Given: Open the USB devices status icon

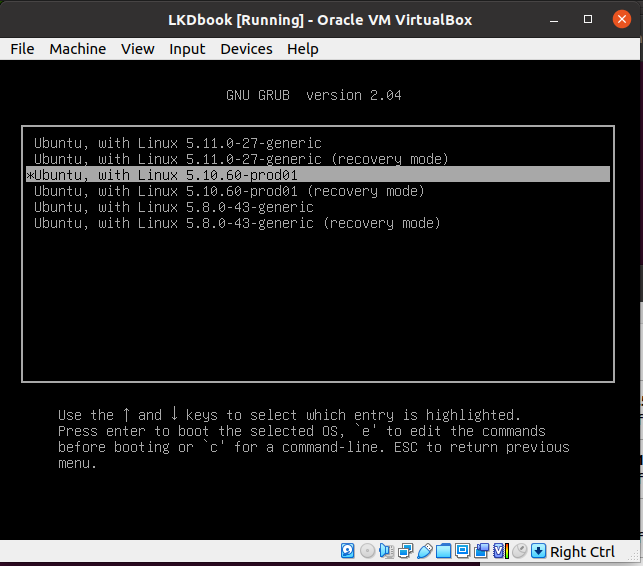Looking at the screenshot, I should [424, 551].
